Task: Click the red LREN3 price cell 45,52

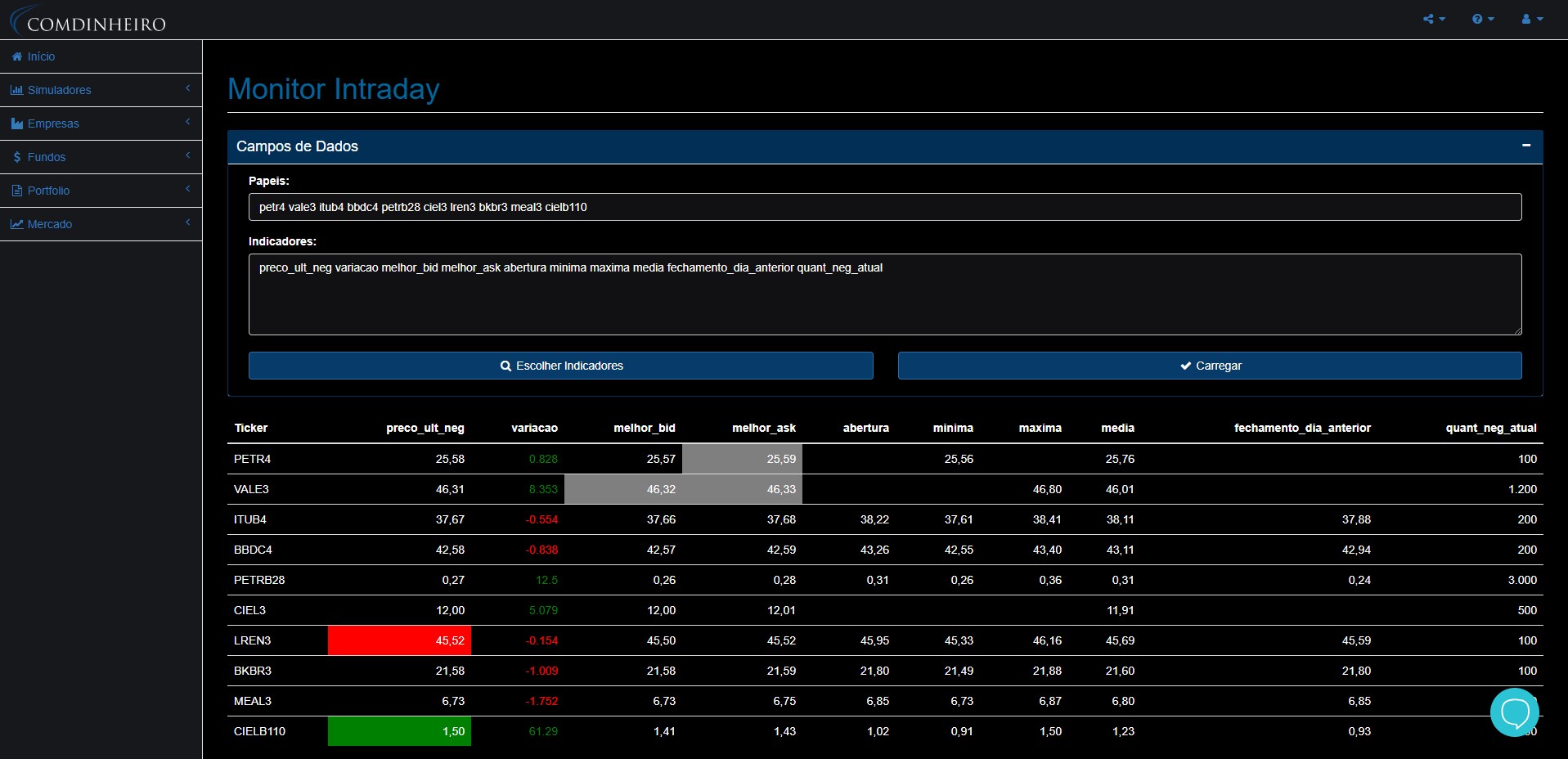Action: point(399,640)
